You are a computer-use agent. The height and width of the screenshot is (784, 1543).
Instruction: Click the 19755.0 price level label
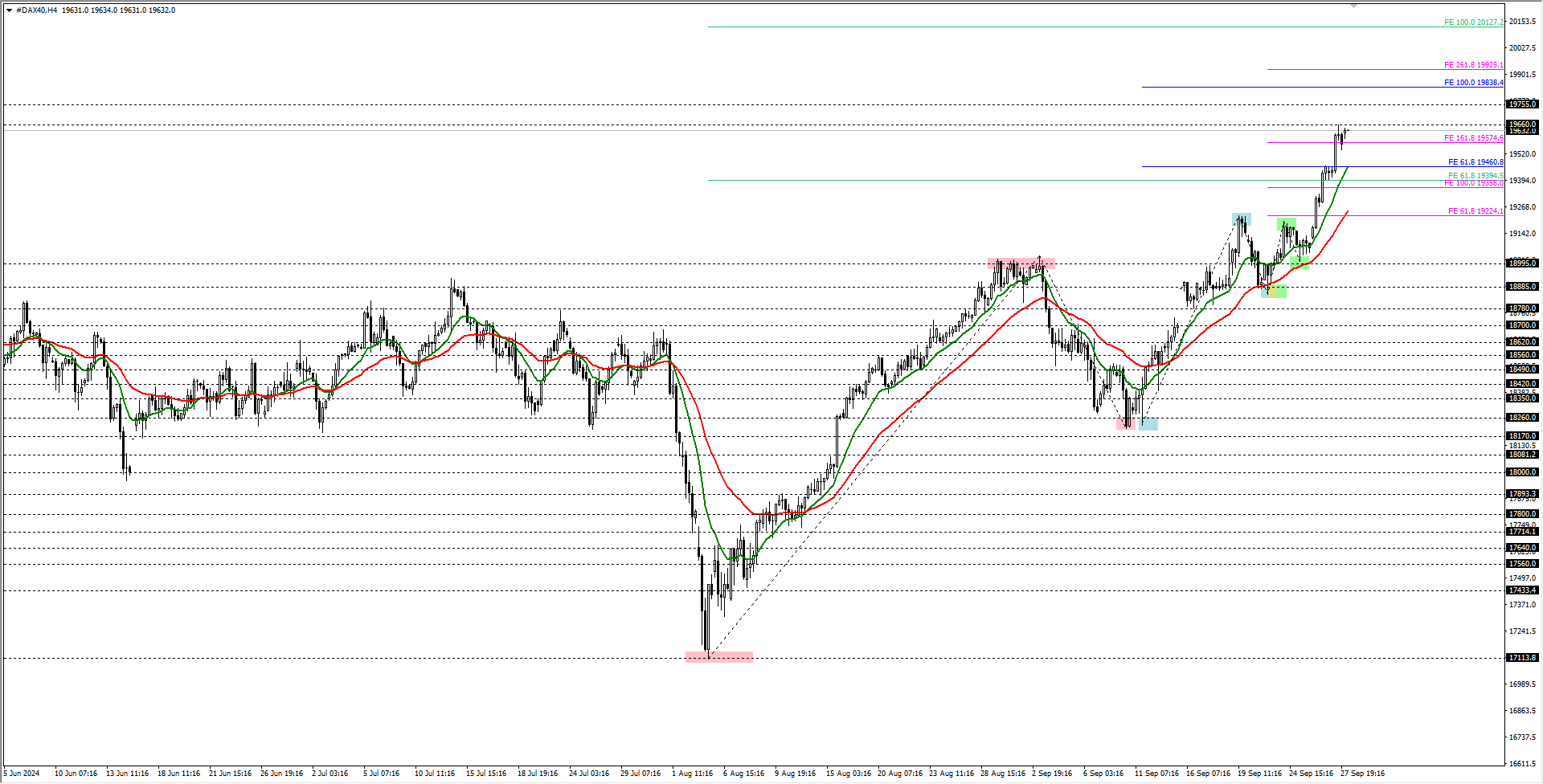click(x=1522, y=104)
